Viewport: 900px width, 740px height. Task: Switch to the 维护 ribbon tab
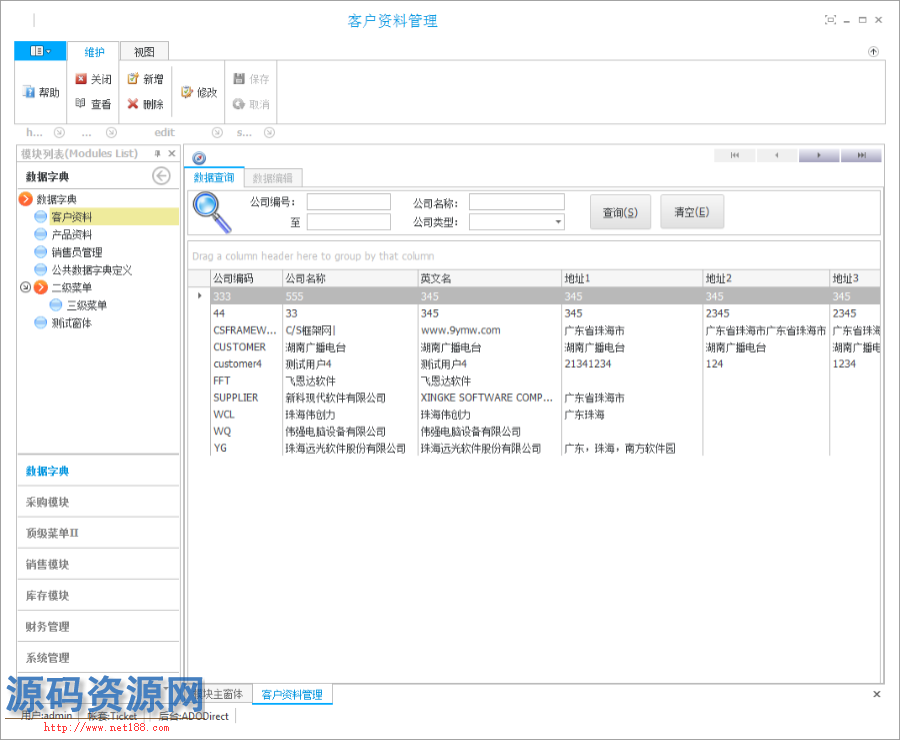[x=94, y=52]
